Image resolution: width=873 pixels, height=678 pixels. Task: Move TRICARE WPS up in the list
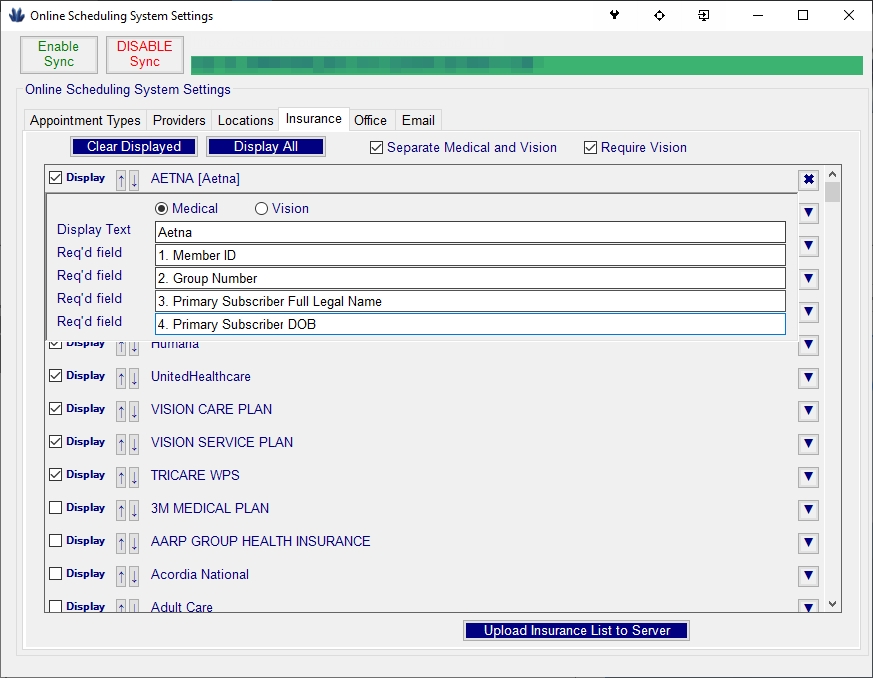click(121, 477)
